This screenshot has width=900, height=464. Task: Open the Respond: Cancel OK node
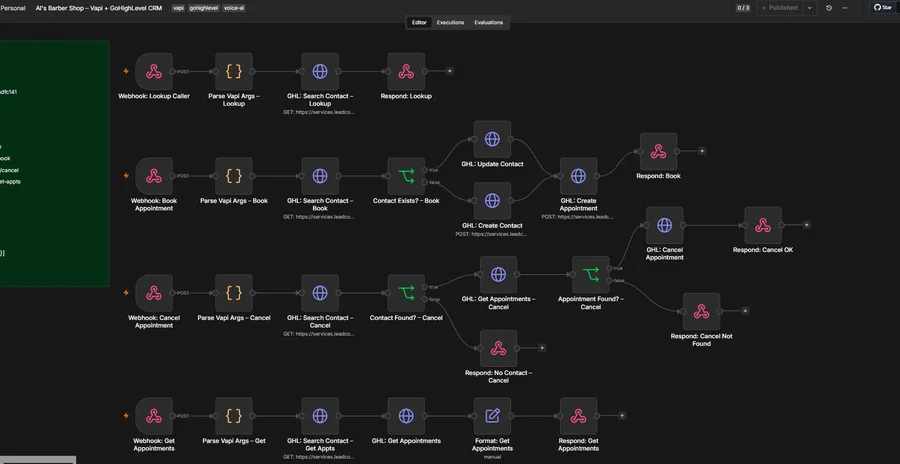(763, 225)
